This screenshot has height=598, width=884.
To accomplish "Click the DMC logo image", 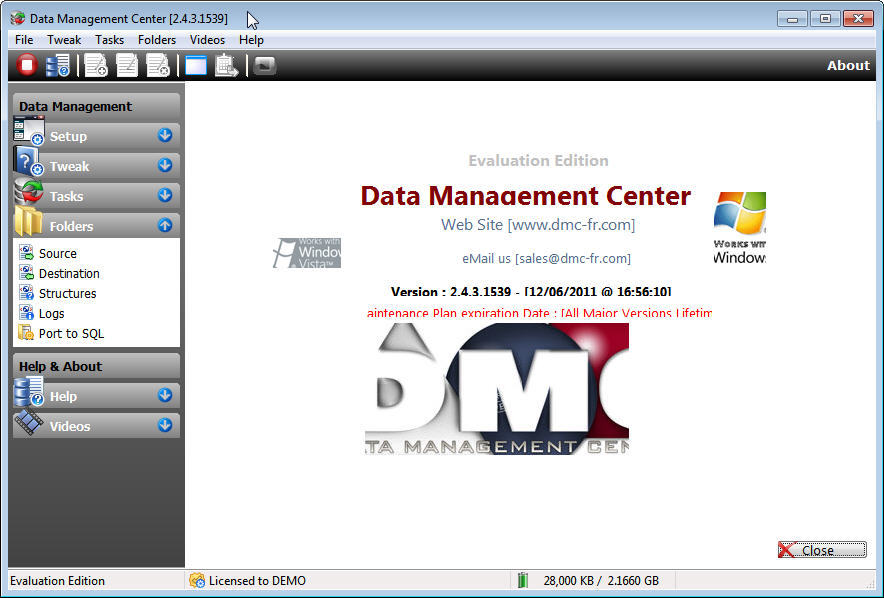I will click(x=497, y=389).
